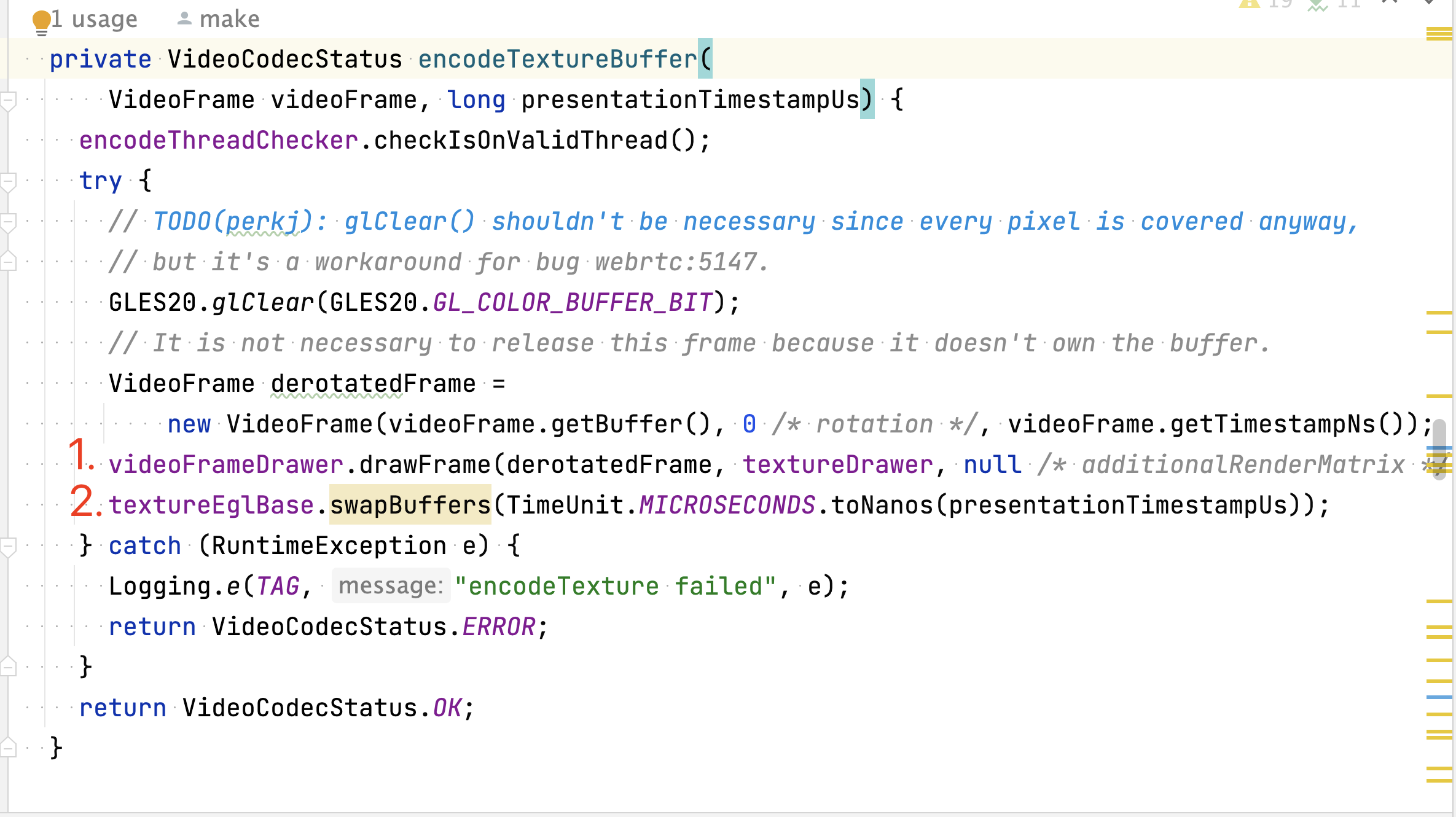Click the encodeTextureBuffer method name
Viewport: 1456px width, 817px height.
tap(558, 59)
